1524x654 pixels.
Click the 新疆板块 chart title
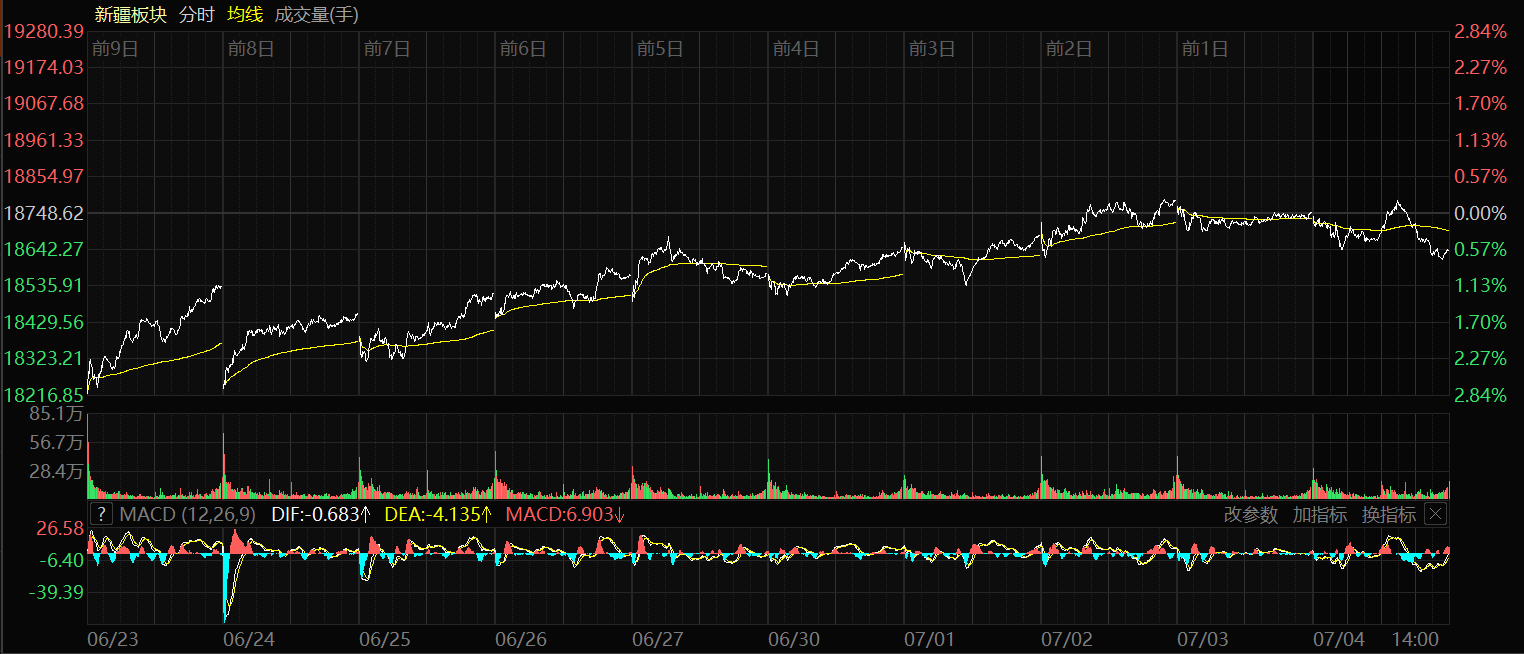point(131,14)
